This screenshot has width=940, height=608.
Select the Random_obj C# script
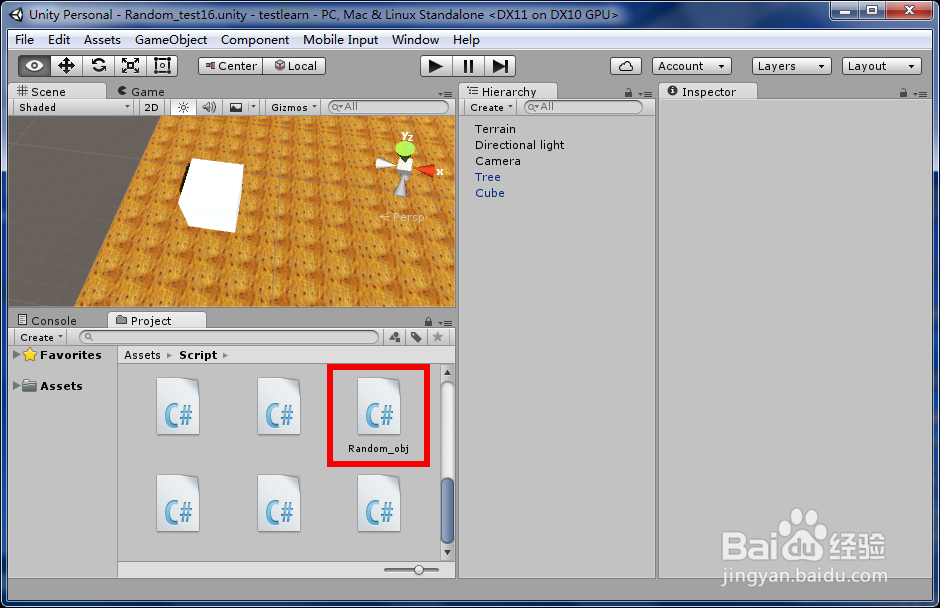tap(378, 415)
